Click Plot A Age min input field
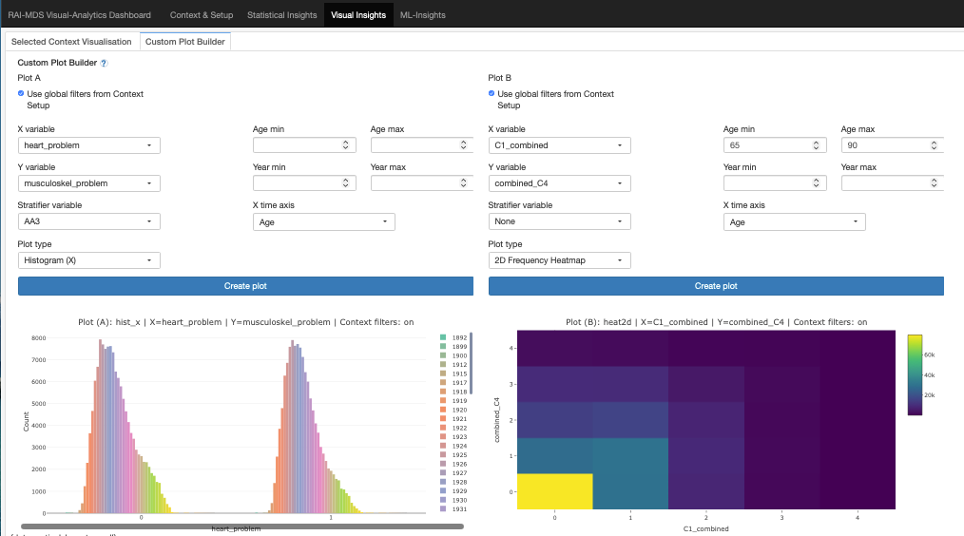The image size is (964, 536). tap(304, 146)
